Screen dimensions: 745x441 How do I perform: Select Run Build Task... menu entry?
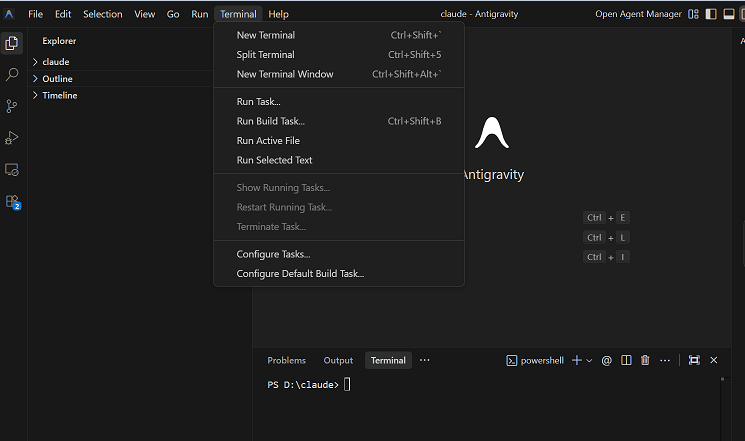(x=339, y=121)
